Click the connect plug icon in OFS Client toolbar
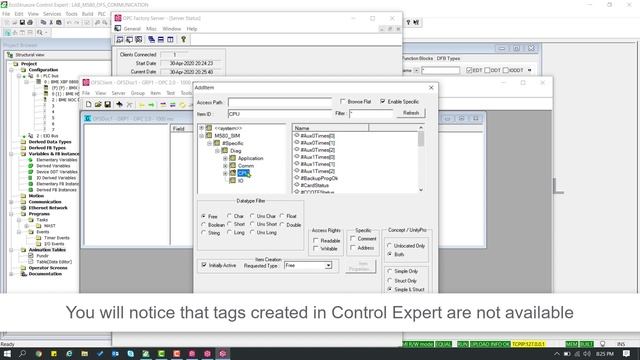The height and width of the screenshot is (360, 640). (119, 105)
